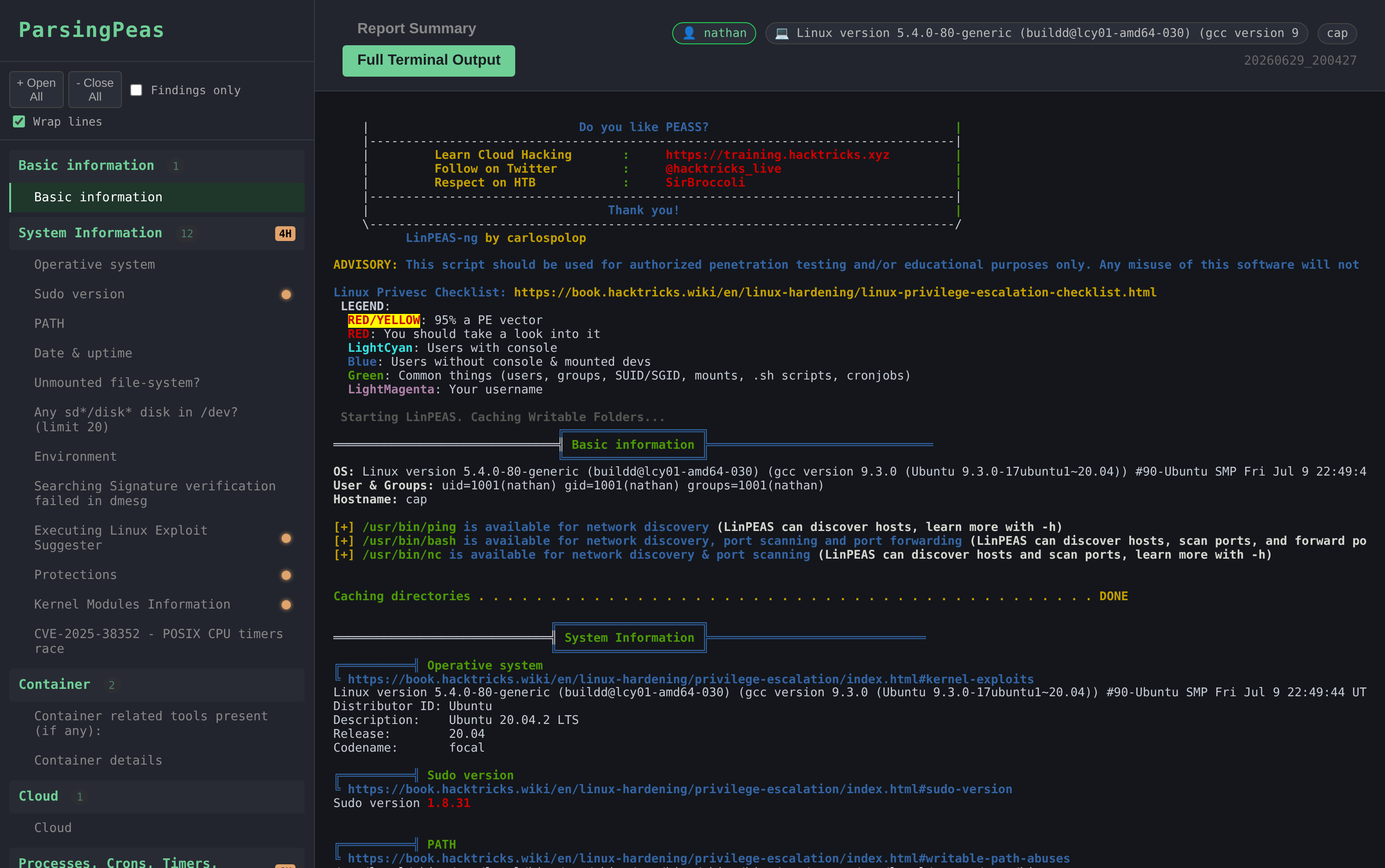Click the System Information terminal section banner
Screen dimensions: 1385x868
[629, 638]
